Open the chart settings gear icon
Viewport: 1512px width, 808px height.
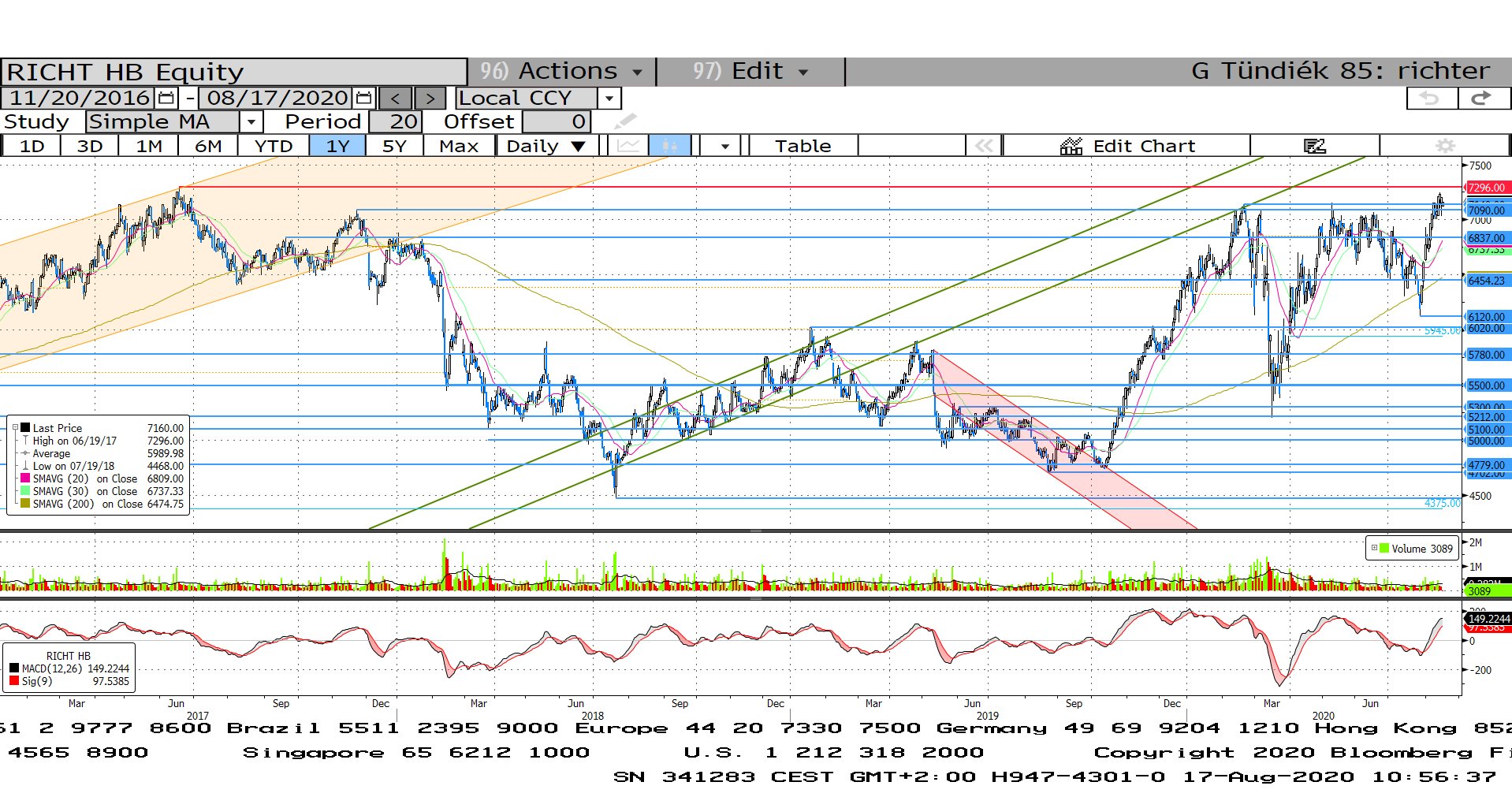1445,146
